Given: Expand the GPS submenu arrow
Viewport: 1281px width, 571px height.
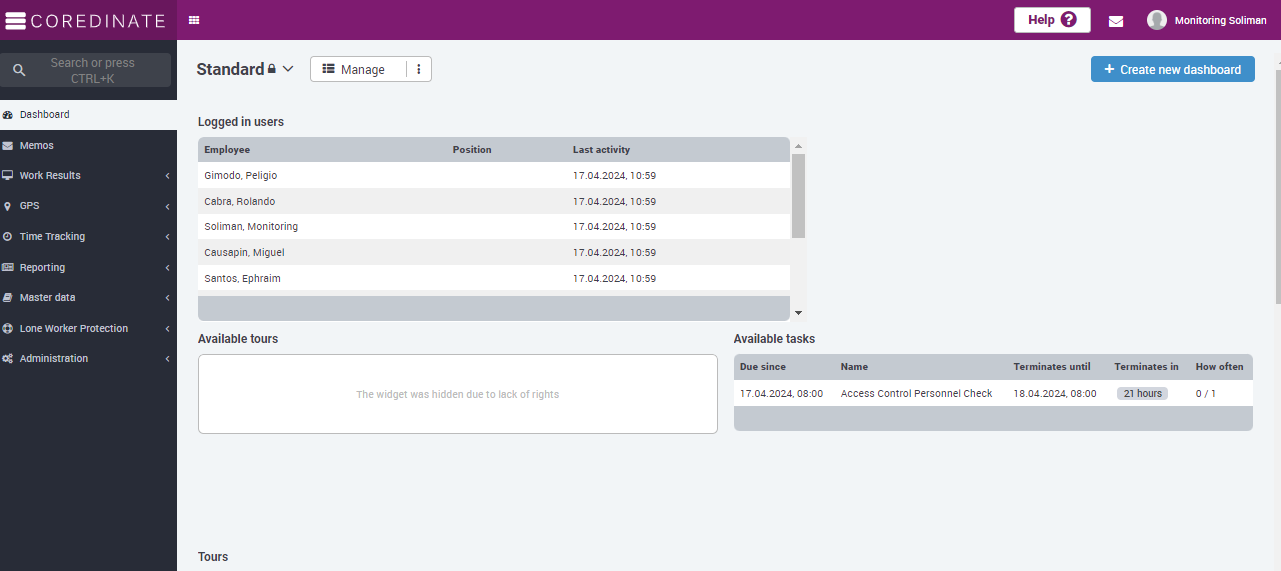Looking at the screenshot, I should [x=167, y=206].
